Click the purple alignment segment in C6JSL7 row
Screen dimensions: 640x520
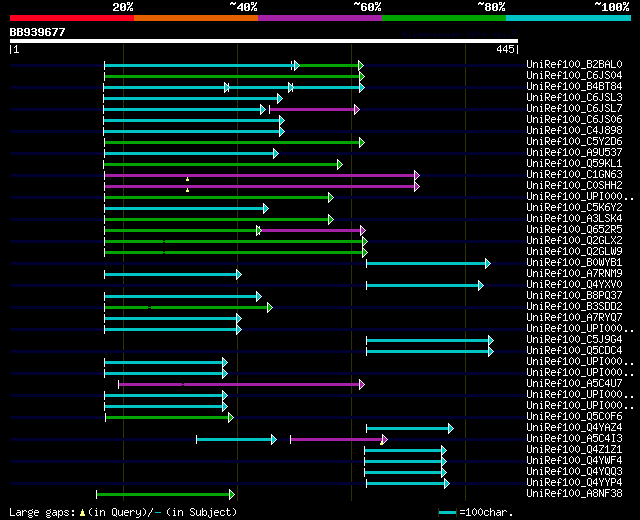click(x=314, y=109)
